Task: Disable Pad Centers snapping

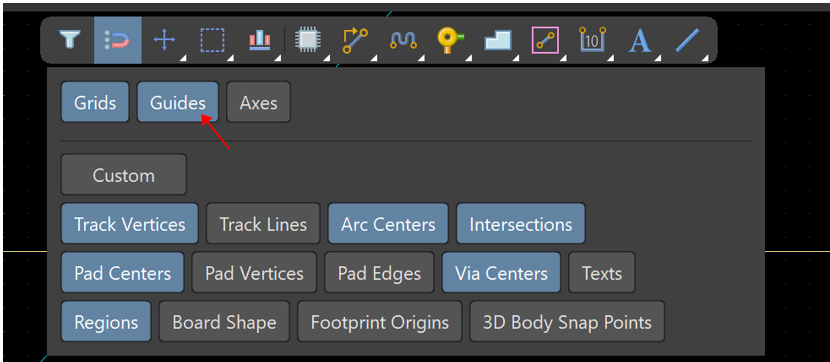Action: tap(122, 273)
